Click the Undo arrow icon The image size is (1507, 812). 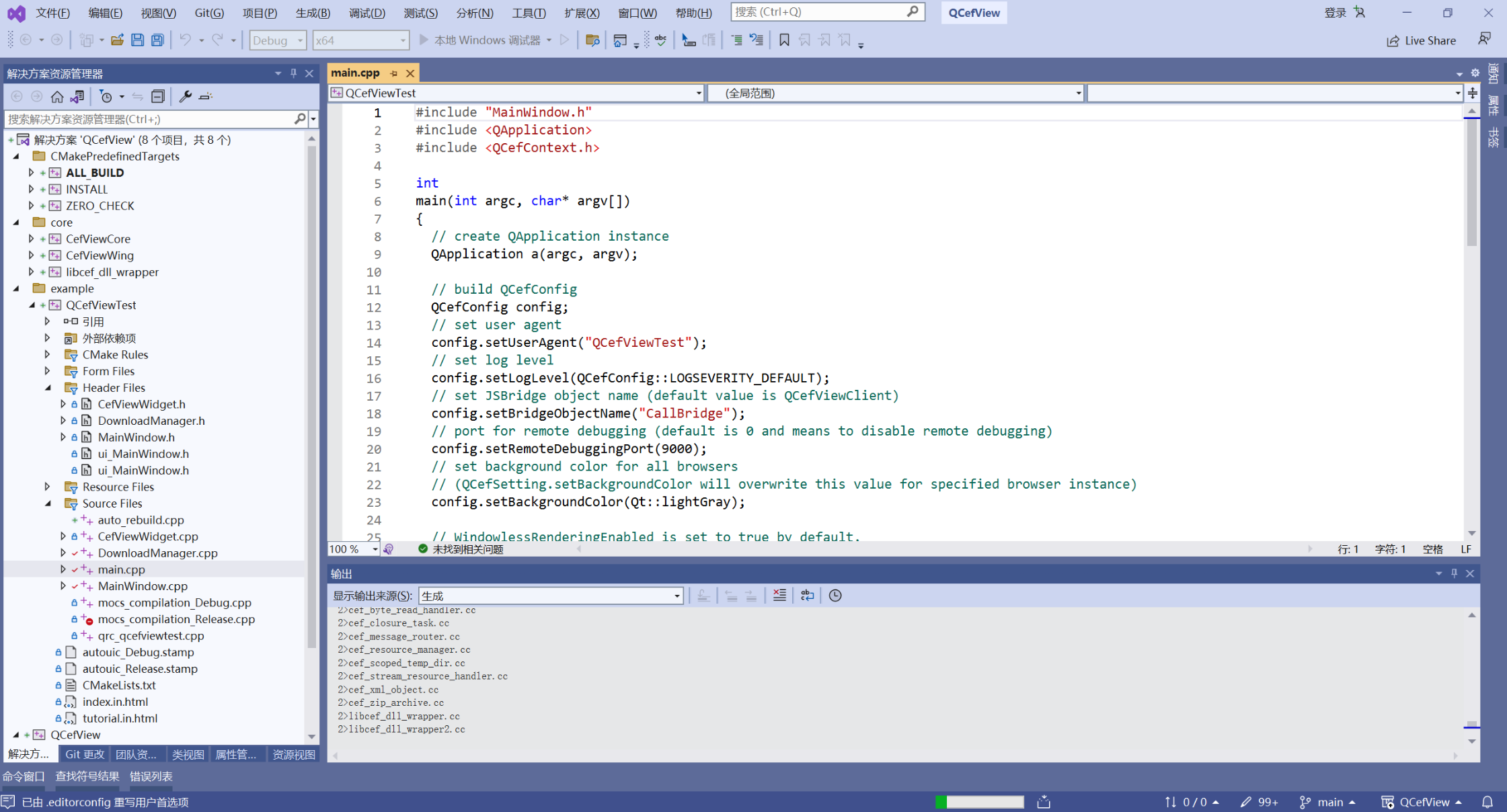pyautogui.click(x=185, y=40)
